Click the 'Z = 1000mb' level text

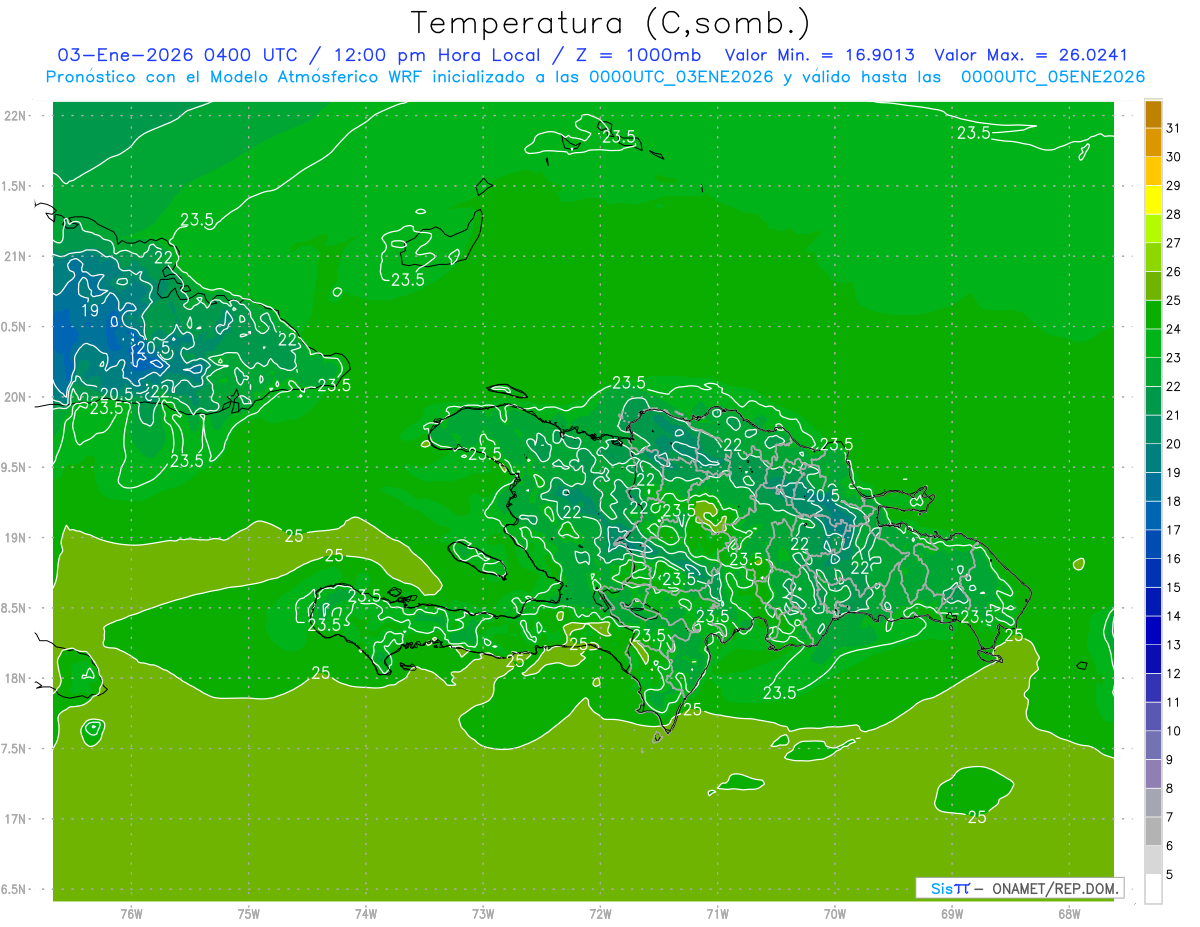[x=636, y=55]
